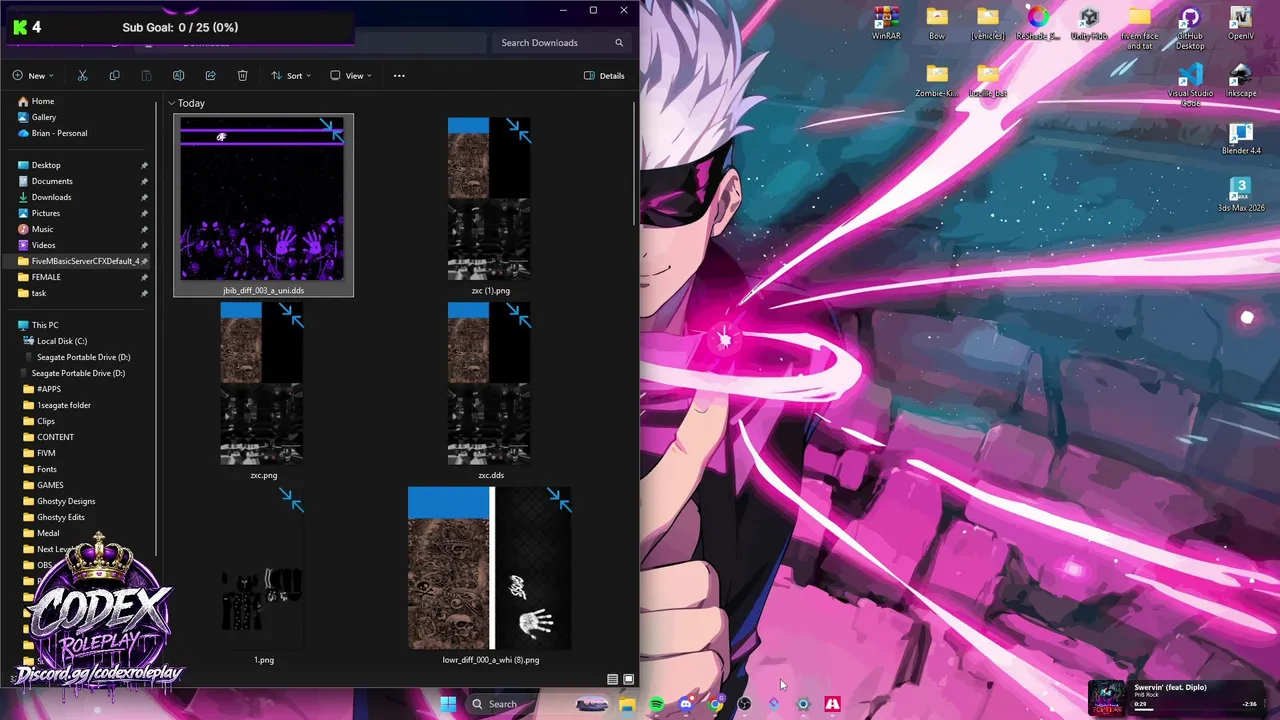Open Visual Studio Code desktop shortcut

[1190, 86]
